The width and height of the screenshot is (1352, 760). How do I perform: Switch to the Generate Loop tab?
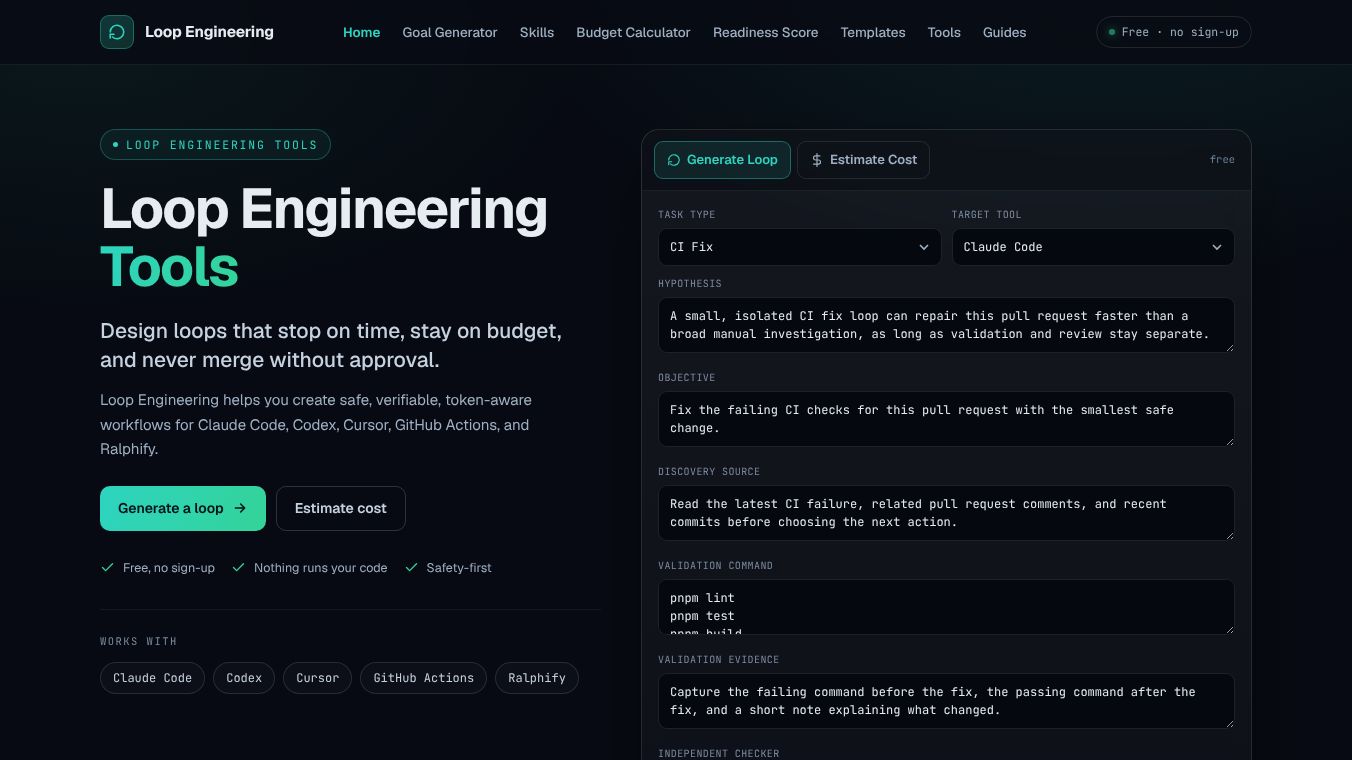pyautogui.click(x=722, y=160)
